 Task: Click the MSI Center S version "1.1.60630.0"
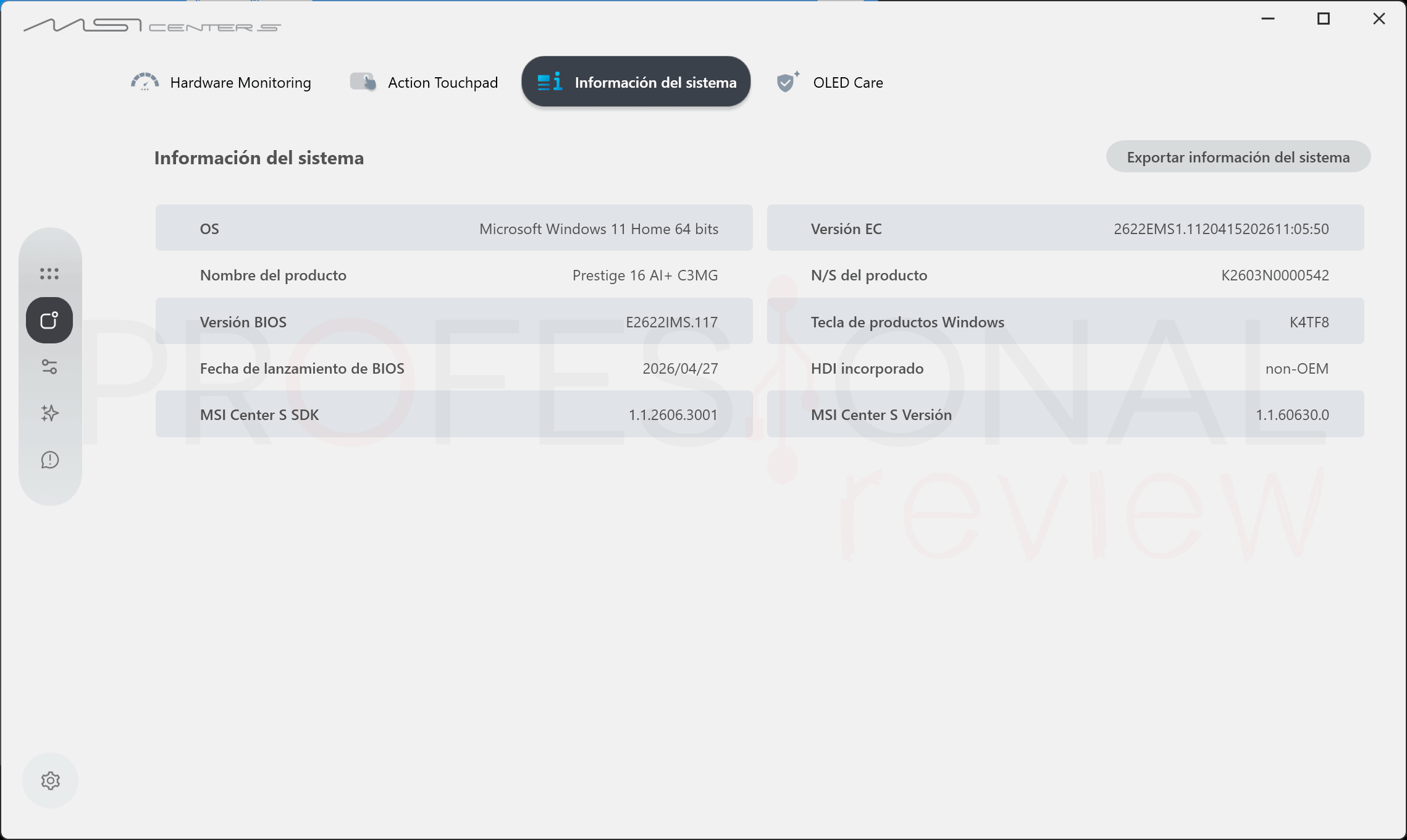1292,414
